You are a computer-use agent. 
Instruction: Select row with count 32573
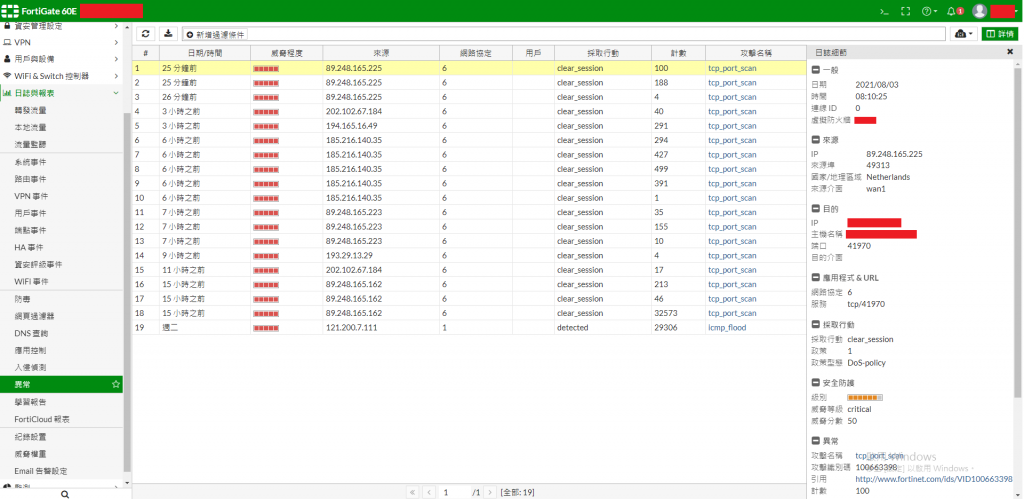coord(468,314)
